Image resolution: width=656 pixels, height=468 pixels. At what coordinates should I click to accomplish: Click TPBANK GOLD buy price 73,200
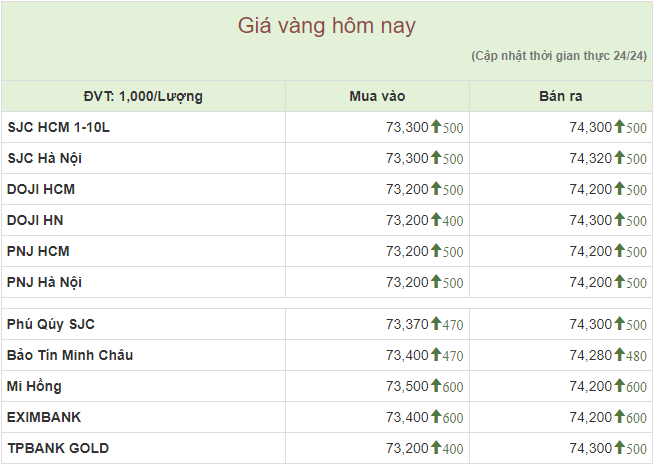pos(407,448)
